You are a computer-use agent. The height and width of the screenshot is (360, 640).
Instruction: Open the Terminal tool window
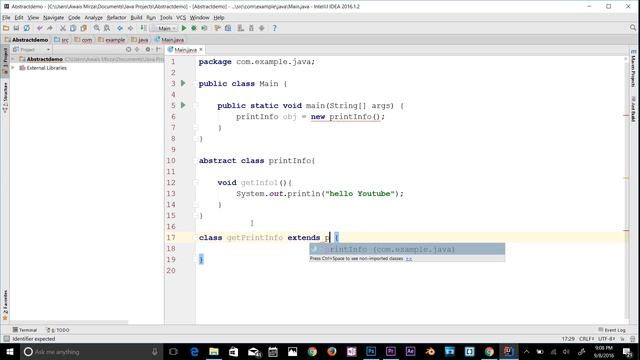coord(25,330)
